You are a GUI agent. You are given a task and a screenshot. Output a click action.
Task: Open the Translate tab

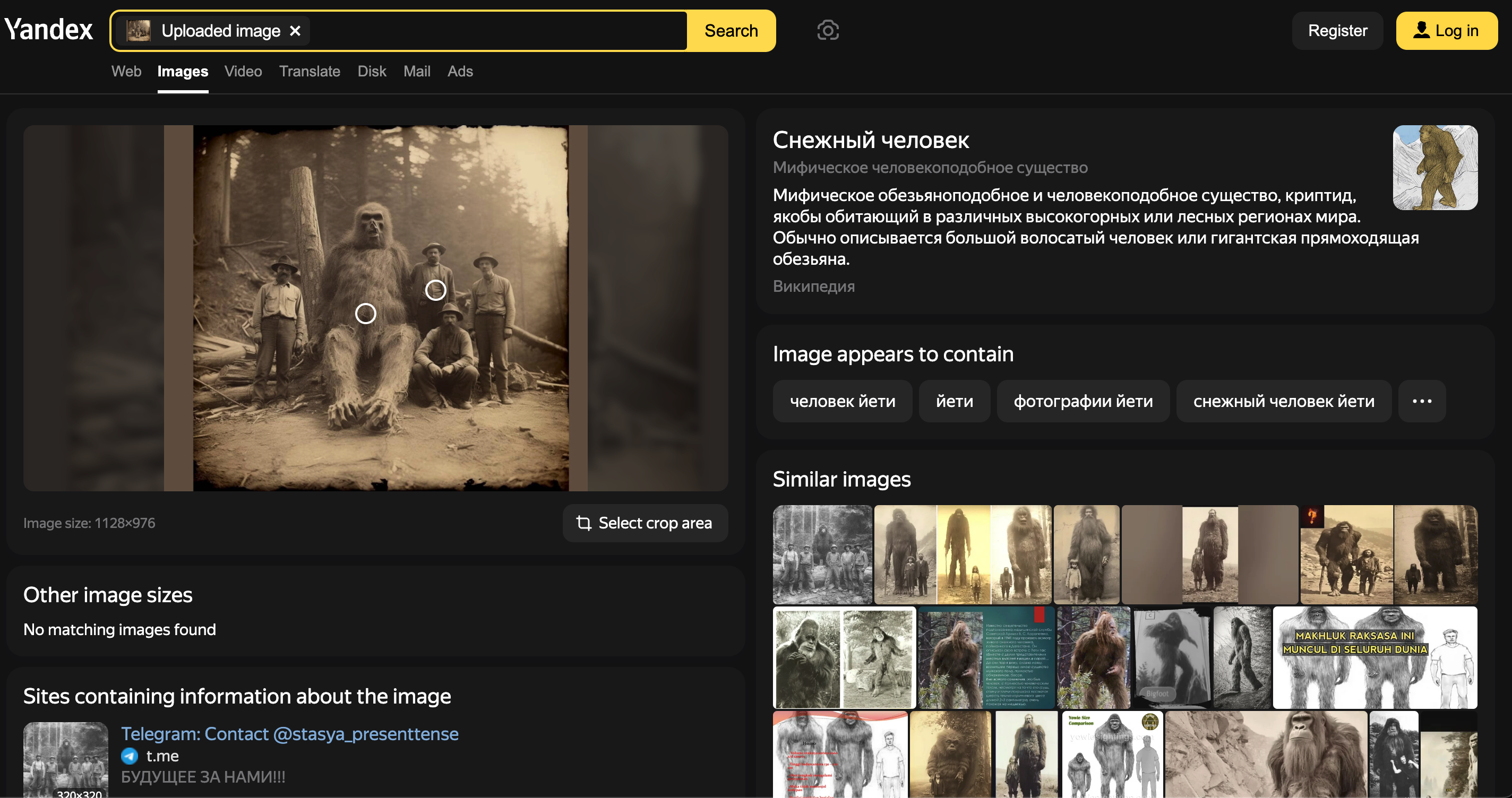pos(310,71)
